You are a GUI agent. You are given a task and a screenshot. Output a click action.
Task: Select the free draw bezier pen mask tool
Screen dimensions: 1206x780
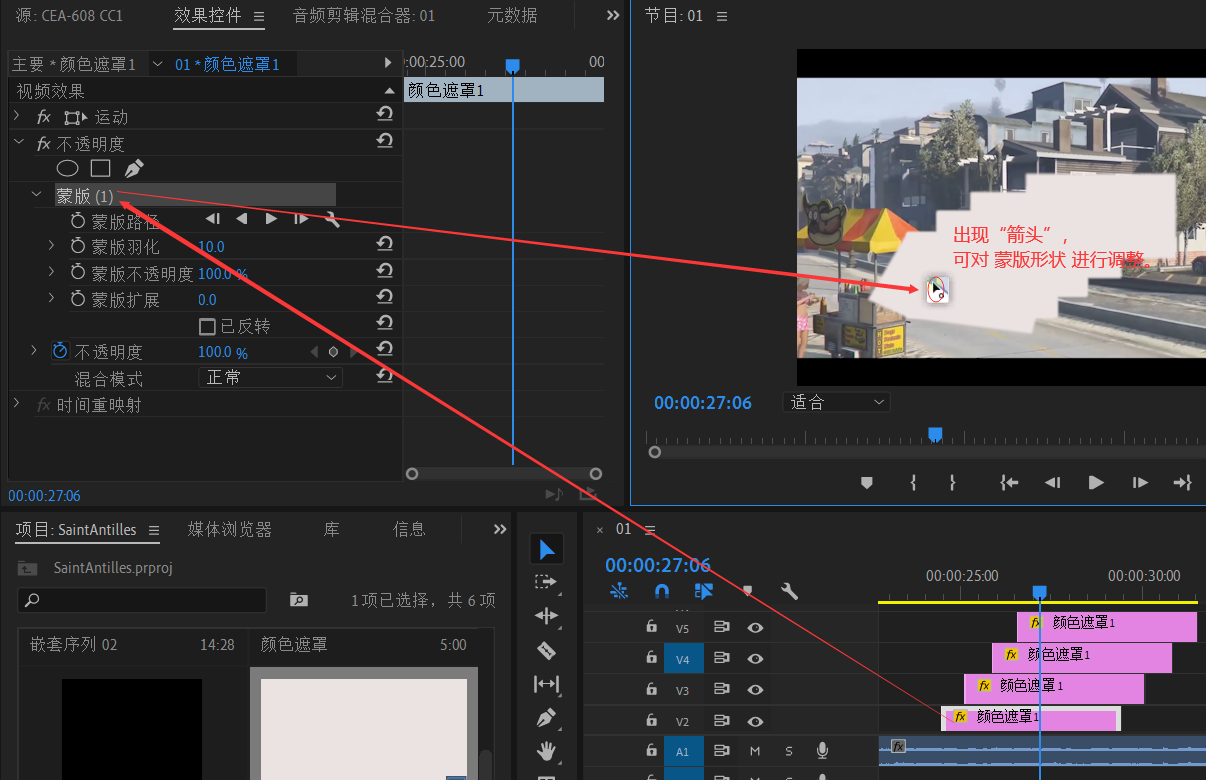pos(133,169)
